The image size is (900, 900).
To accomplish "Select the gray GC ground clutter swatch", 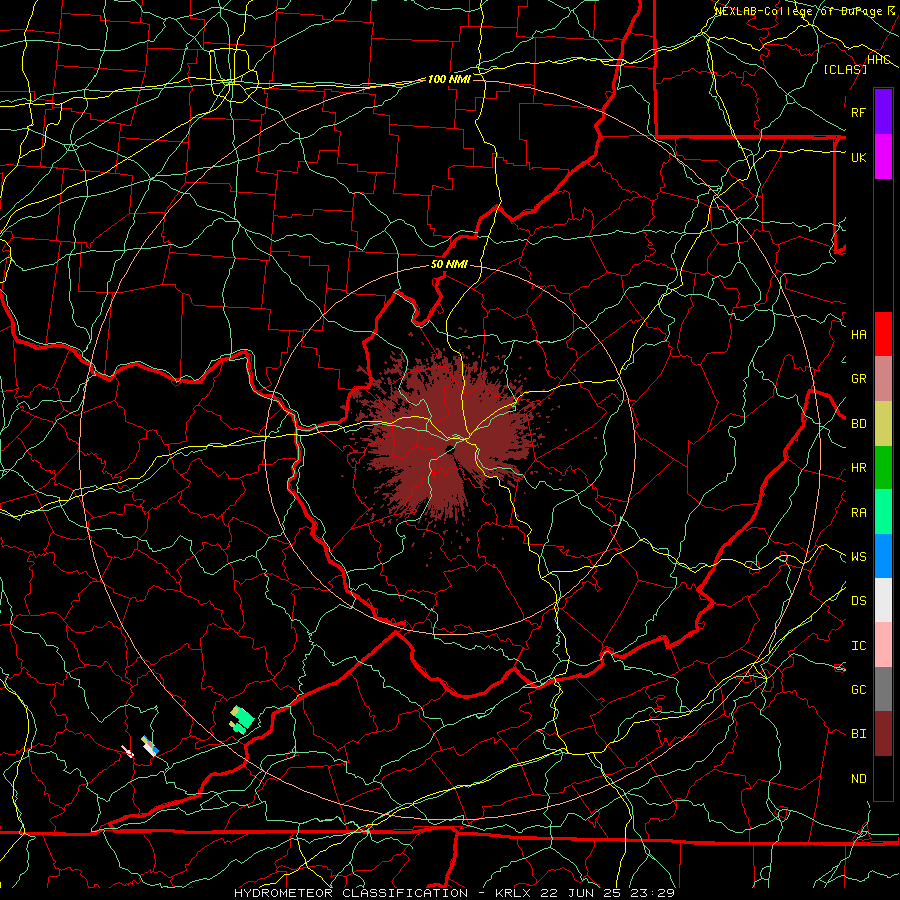I will click(883, 689).
